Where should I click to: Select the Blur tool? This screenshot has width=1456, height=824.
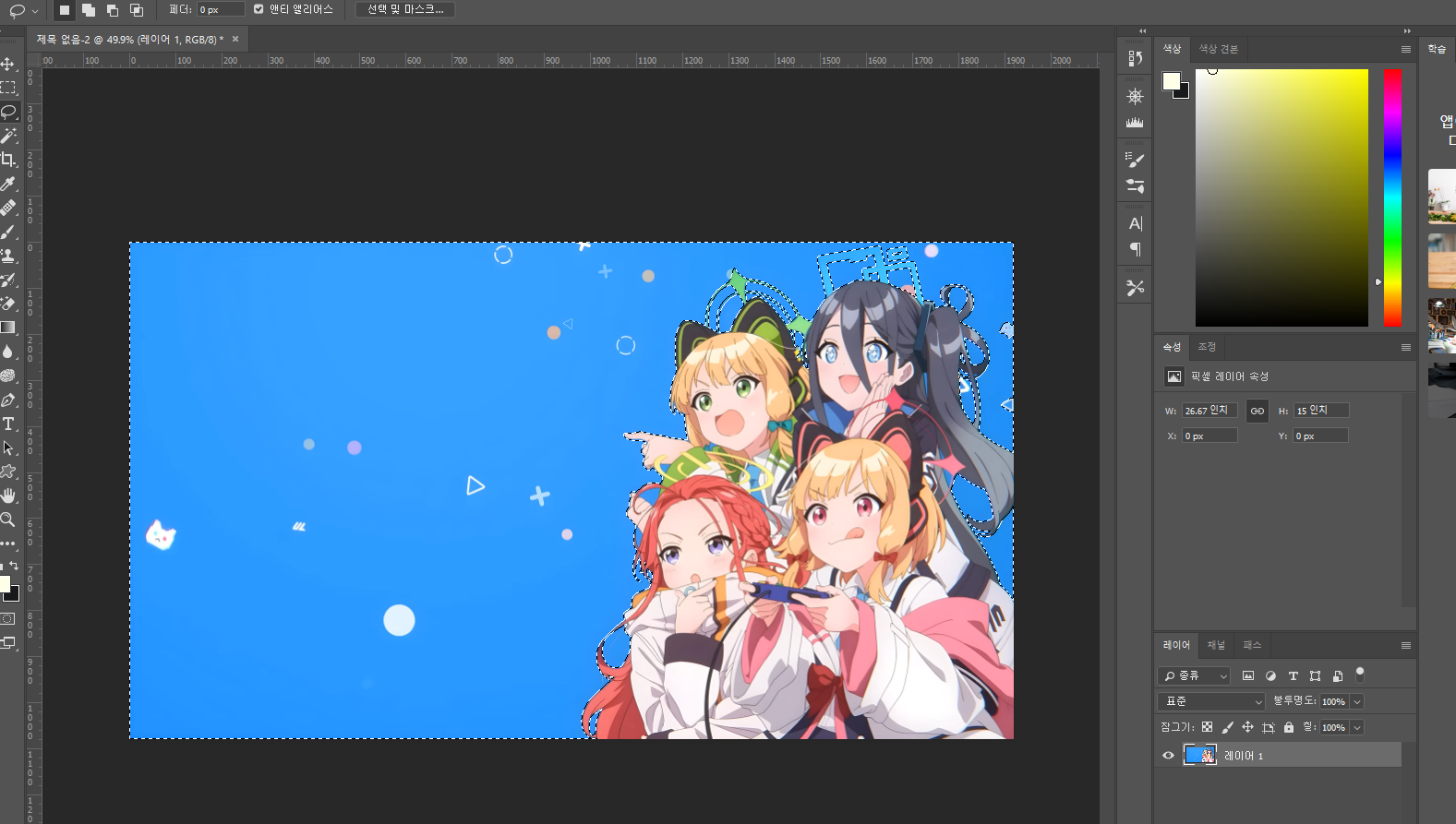pos(8,352)
